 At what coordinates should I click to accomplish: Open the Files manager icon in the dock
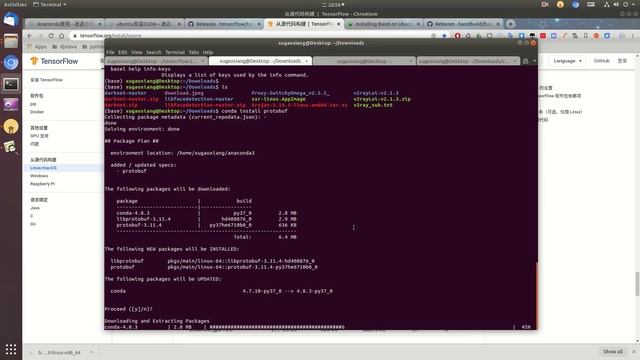[11, 41]
